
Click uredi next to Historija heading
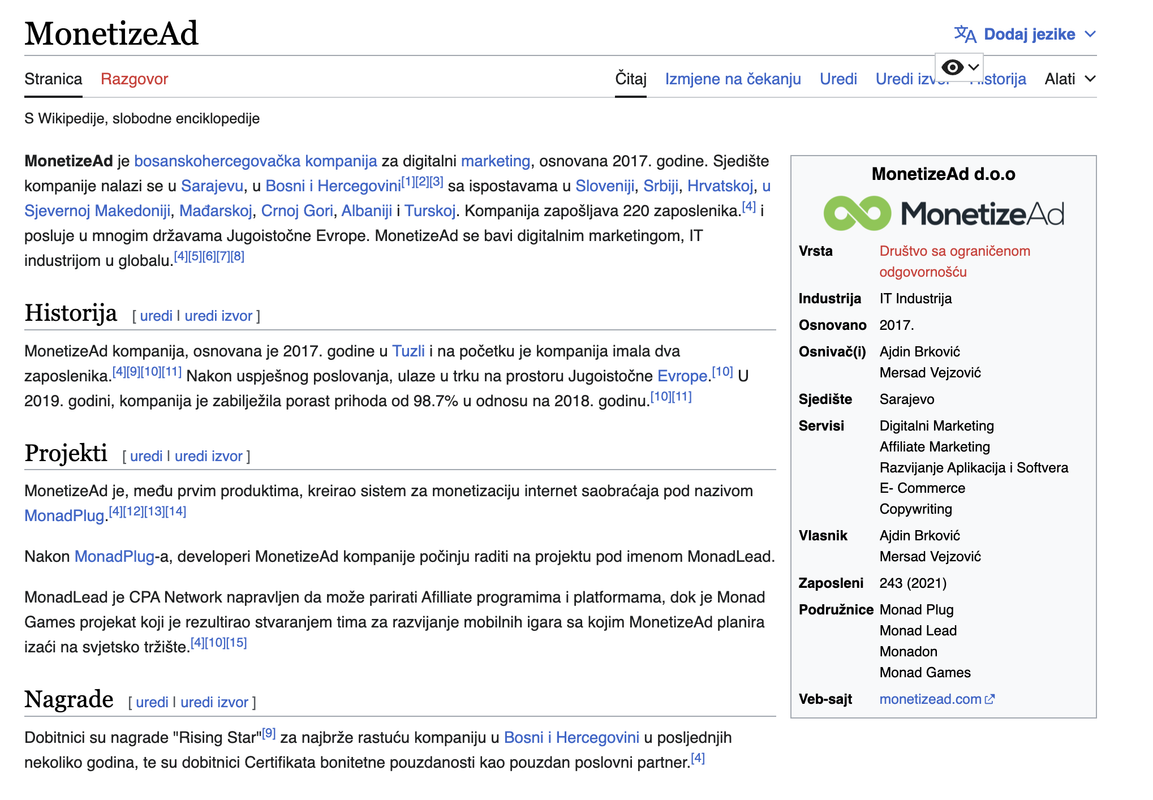click(156, 316)
